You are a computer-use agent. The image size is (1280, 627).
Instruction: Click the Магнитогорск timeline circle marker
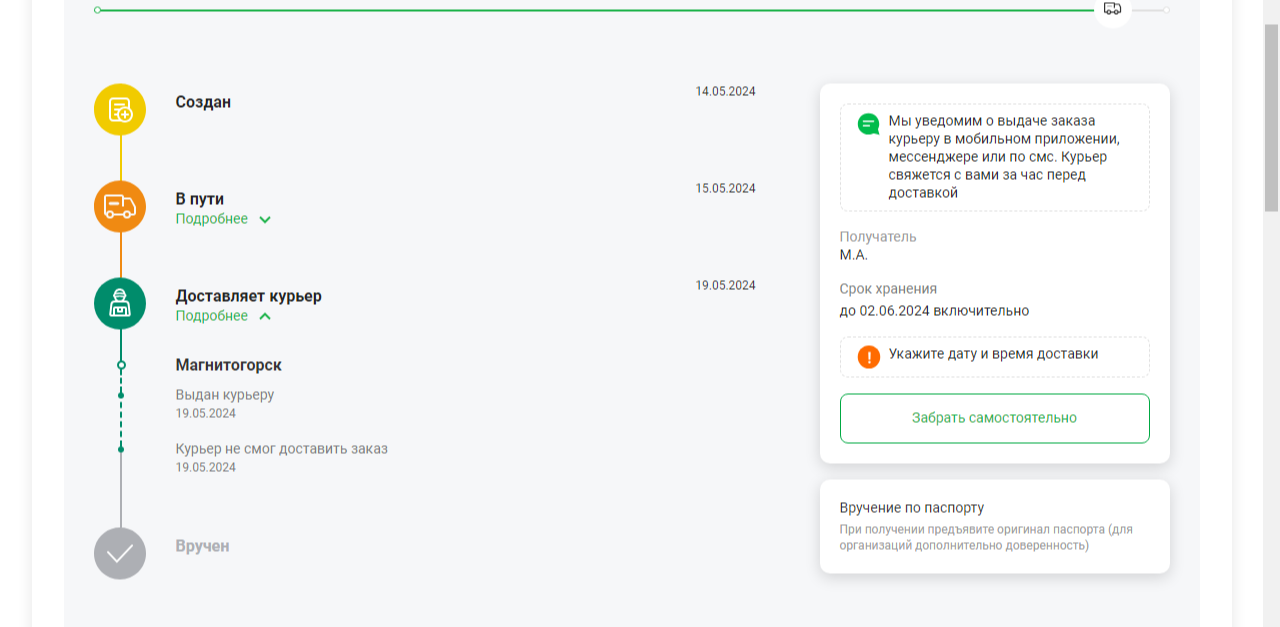pyautogui.click(x=121, y=366)
